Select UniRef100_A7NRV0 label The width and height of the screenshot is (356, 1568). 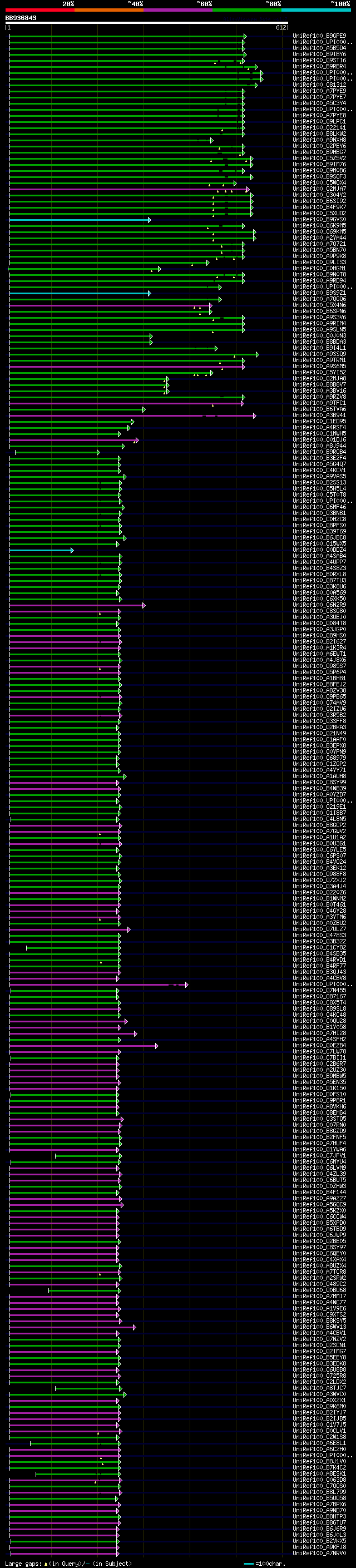(x=319, y=1554)
